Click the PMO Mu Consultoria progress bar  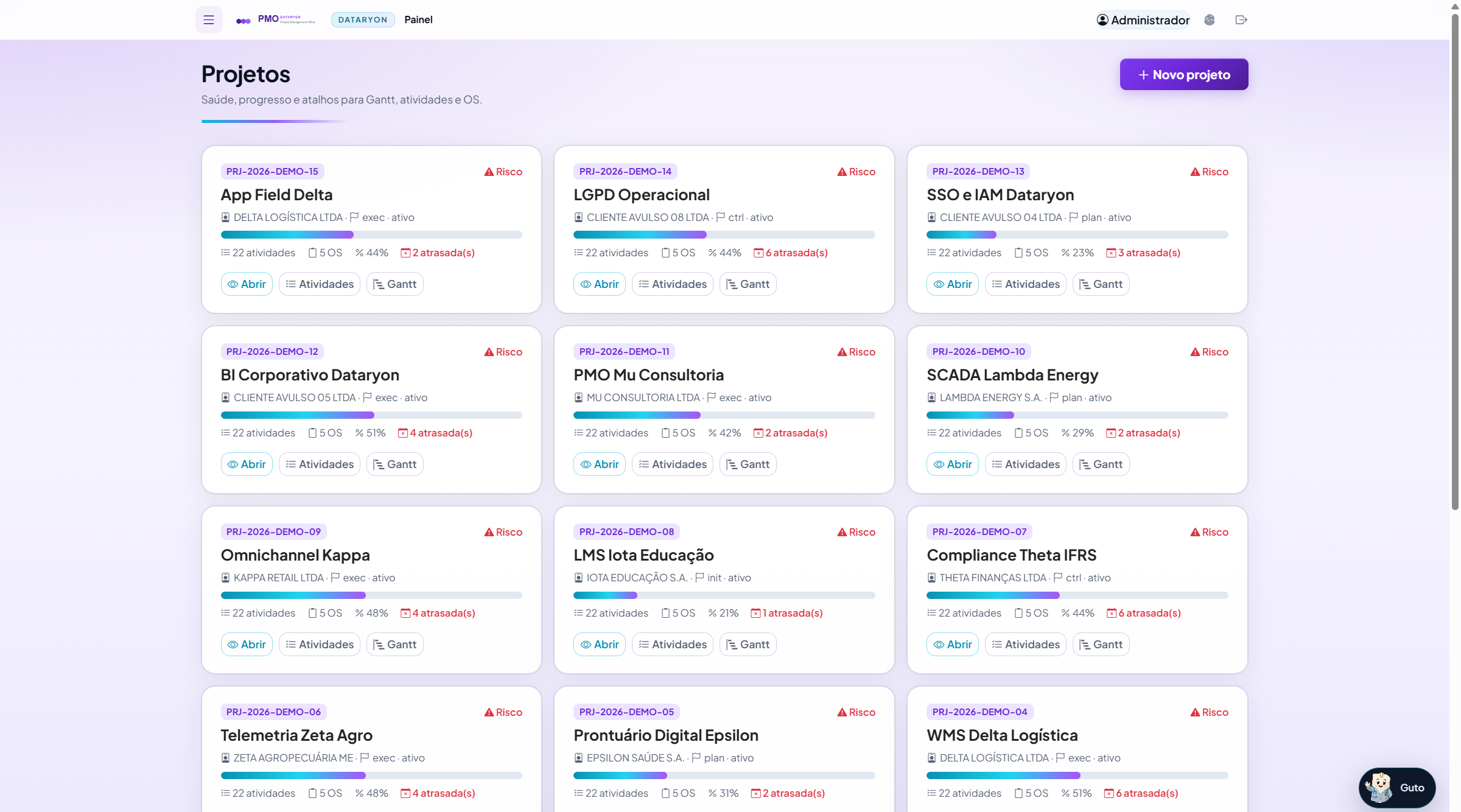pyautogui.click(x=724, y=415)
